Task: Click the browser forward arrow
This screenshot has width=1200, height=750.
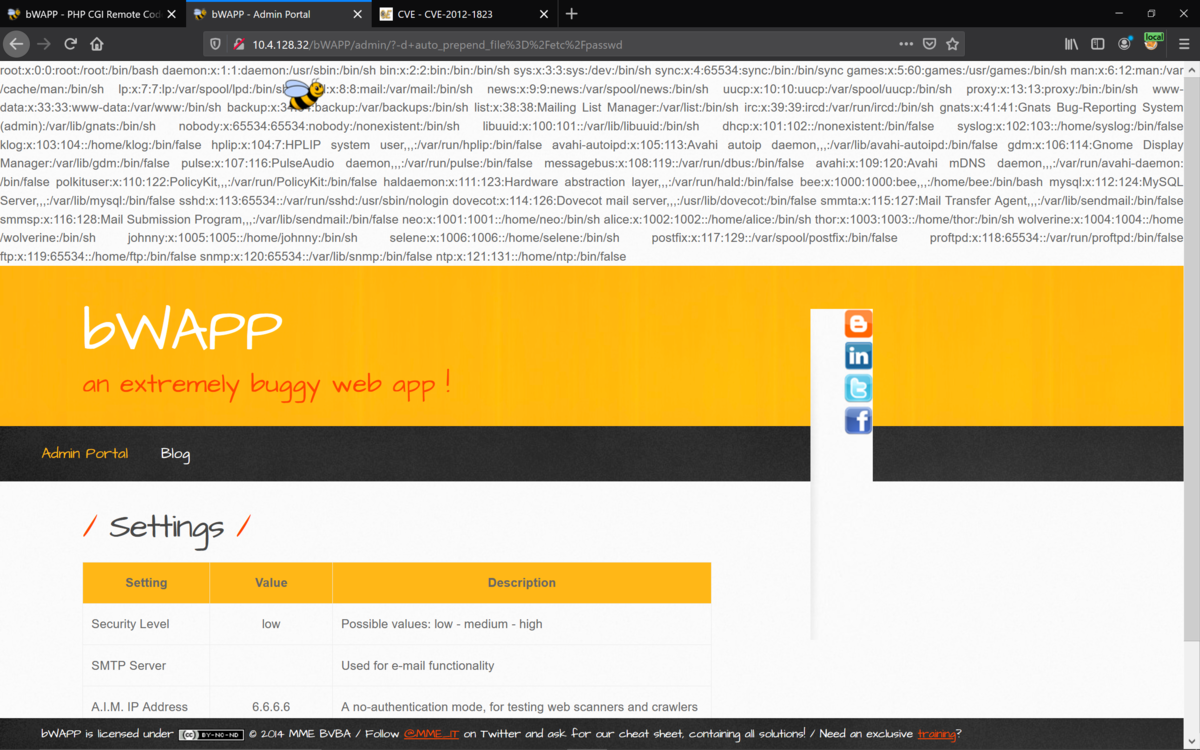Action: 43,44
